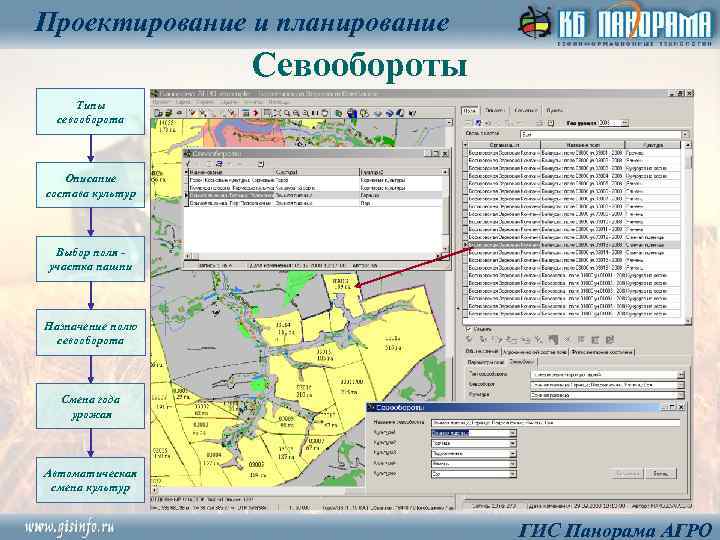This screenshot has height=540, width=720.
Task: Switch to the Севооборот sub-tab
Action: click(522, 362)
